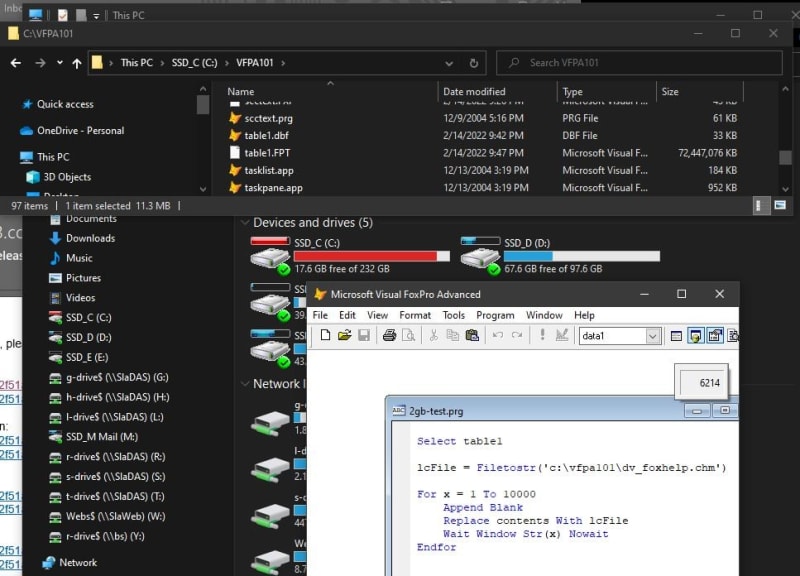Image resolution: width=800 pixels, height=576 pixels.
Task: Click the refresh icon beside the address bar
Action: coord(473,63)
